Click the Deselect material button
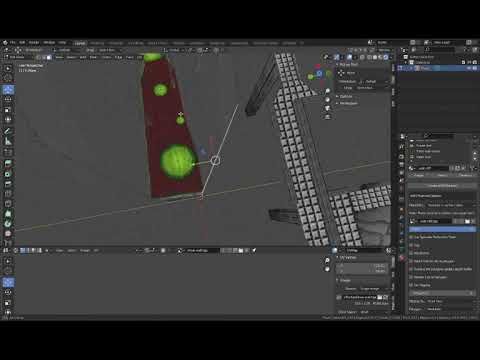480x360 pixels. click(x=465, y=175)
